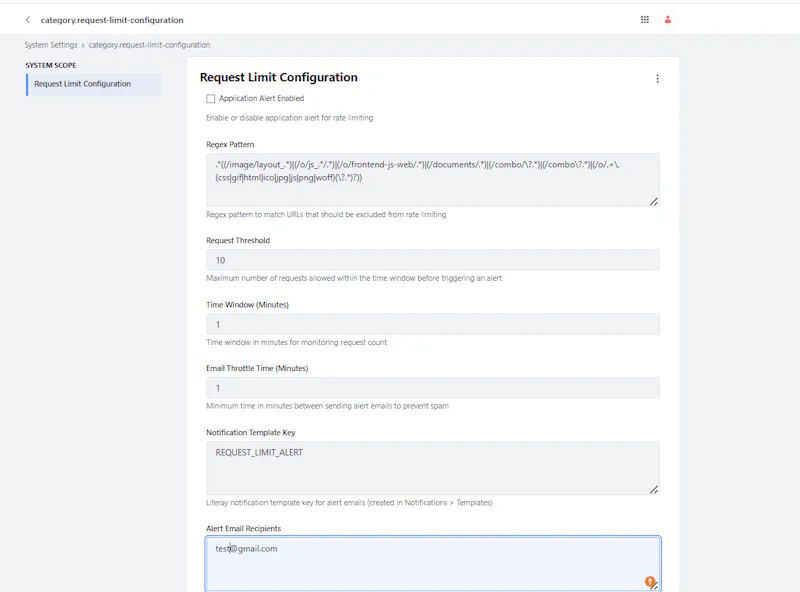Viewport: 800px width, 592px height.
Task: Go back using the left chevron icon
Action: [x=28, y=20]
